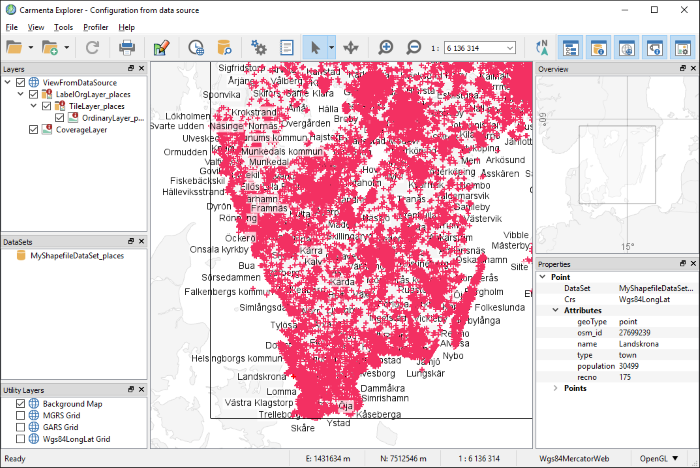Select MyShapefileDataSet_places in DataSets panel
Image resolution: width=700 pixels, height=468 pixels.
tap(76, 255)
